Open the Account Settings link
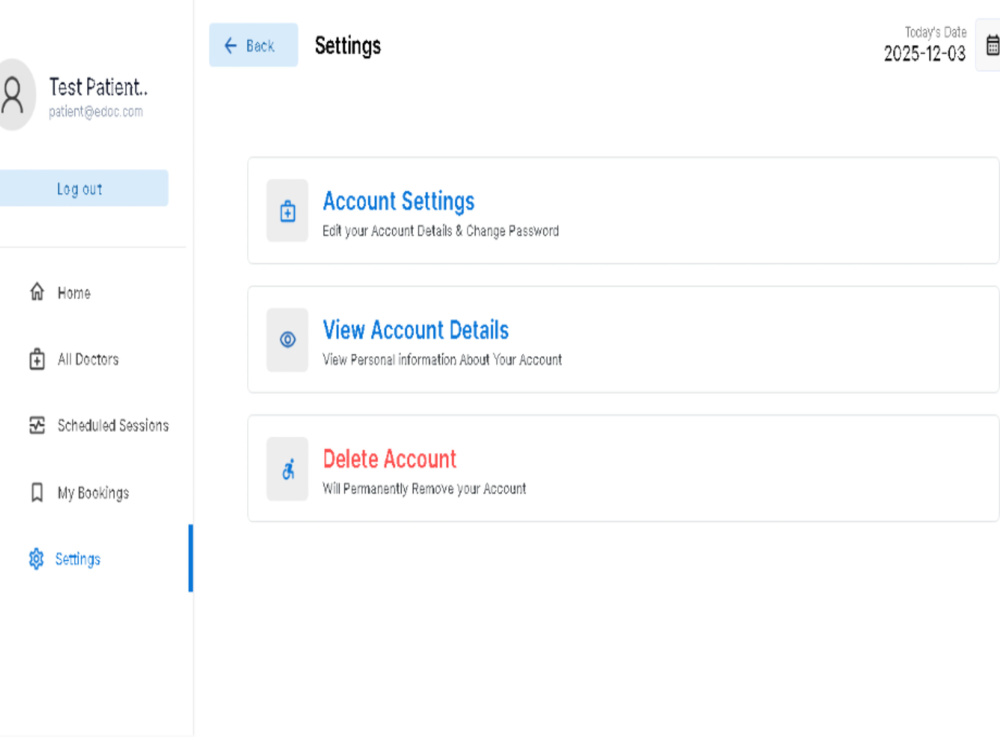Viewport: 1000px width, 750px height. coord(399,202)
